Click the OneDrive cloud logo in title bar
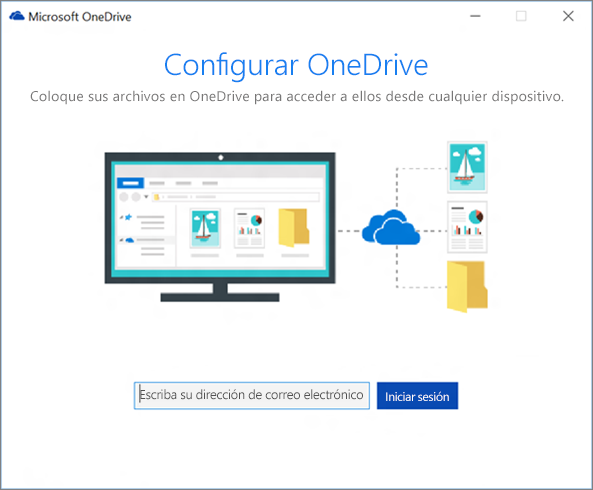 coord(17,17)
